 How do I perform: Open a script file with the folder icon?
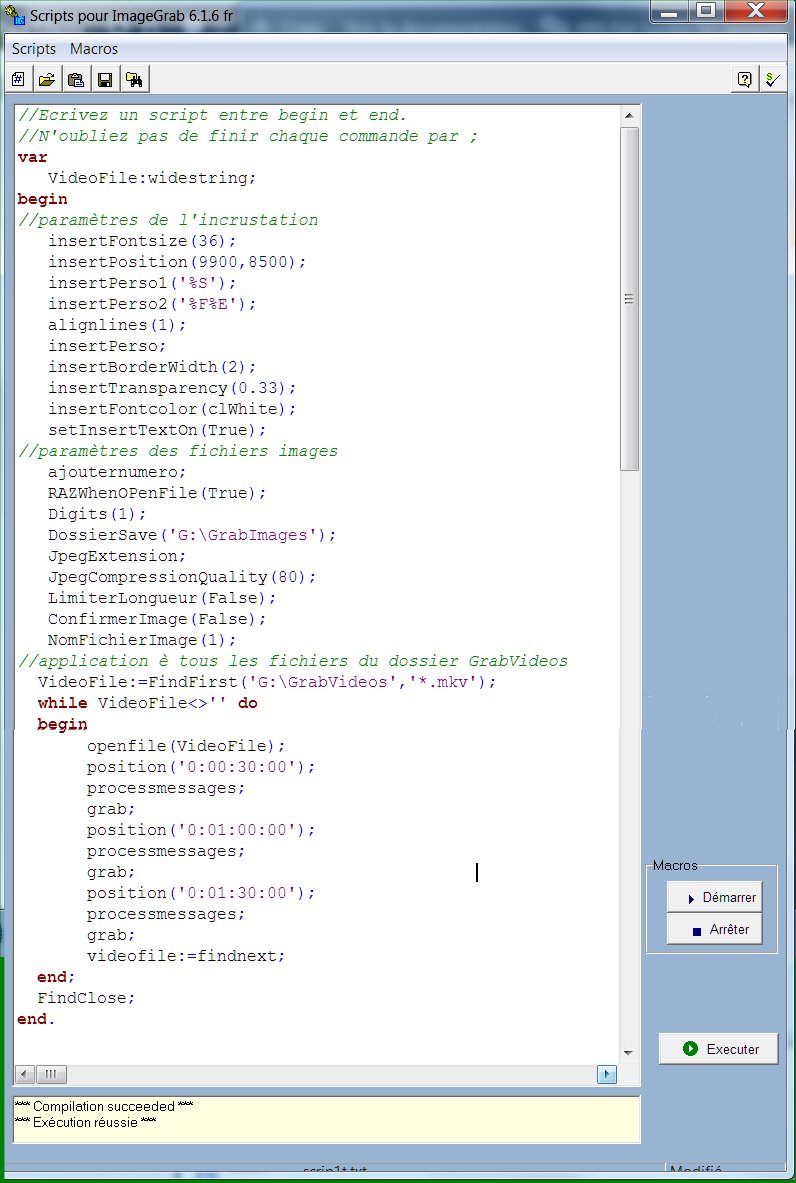(46, 80)
